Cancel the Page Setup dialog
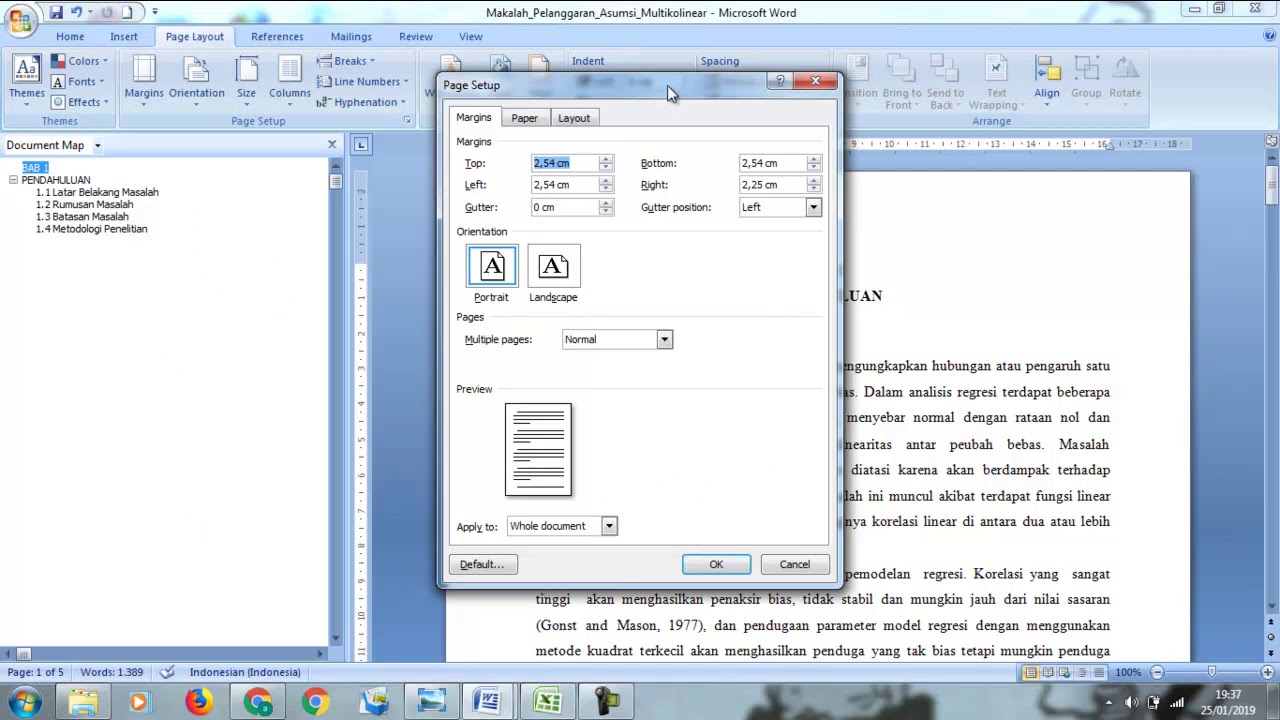 coord(795,565)
